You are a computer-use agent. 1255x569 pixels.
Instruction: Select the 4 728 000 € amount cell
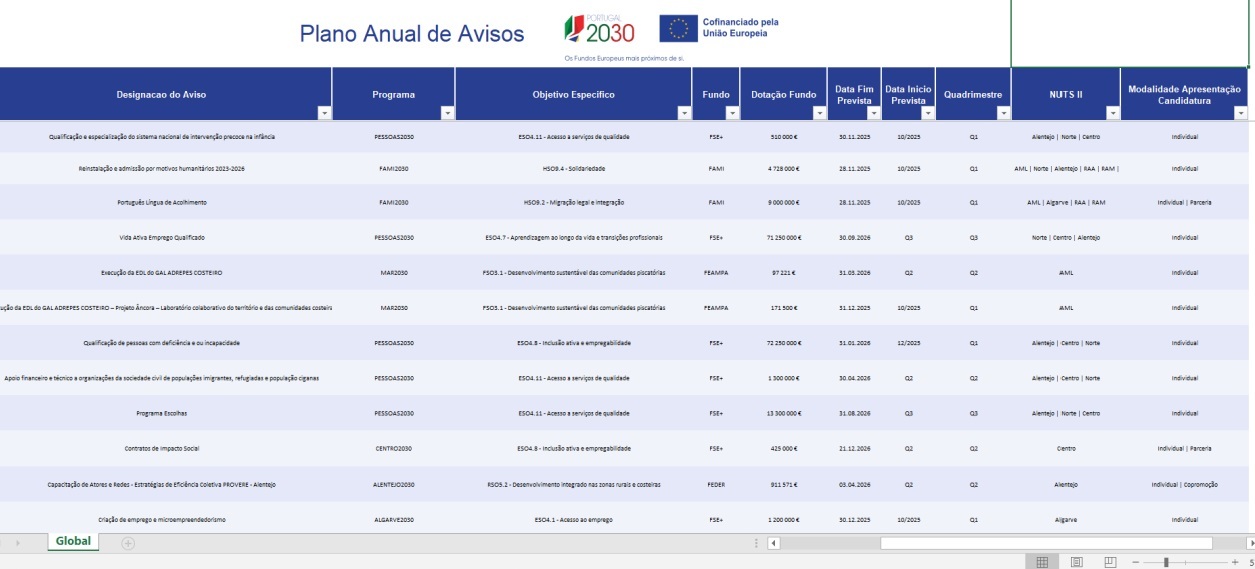pyautogui.click(x=784, y=168)
